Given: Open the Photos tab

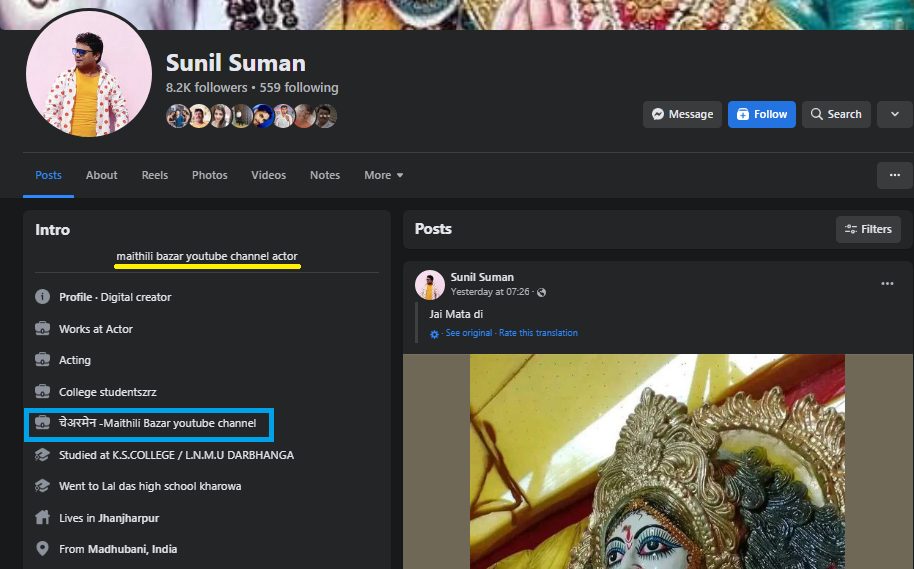Looking at the screenshot, I should pos(209,175).
